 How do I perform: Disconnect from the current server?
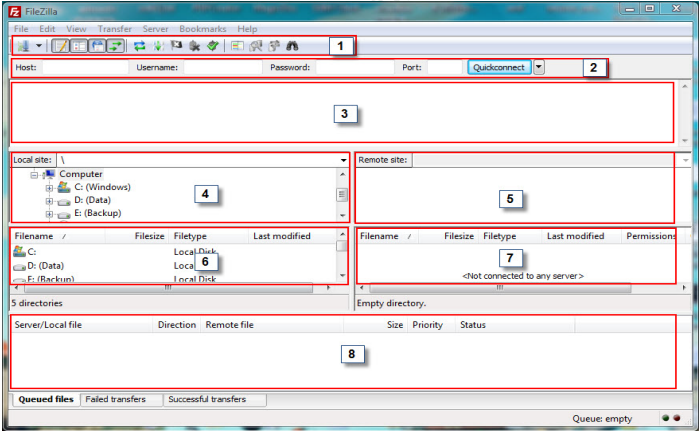pyautogui.click(x=195, y=46)
